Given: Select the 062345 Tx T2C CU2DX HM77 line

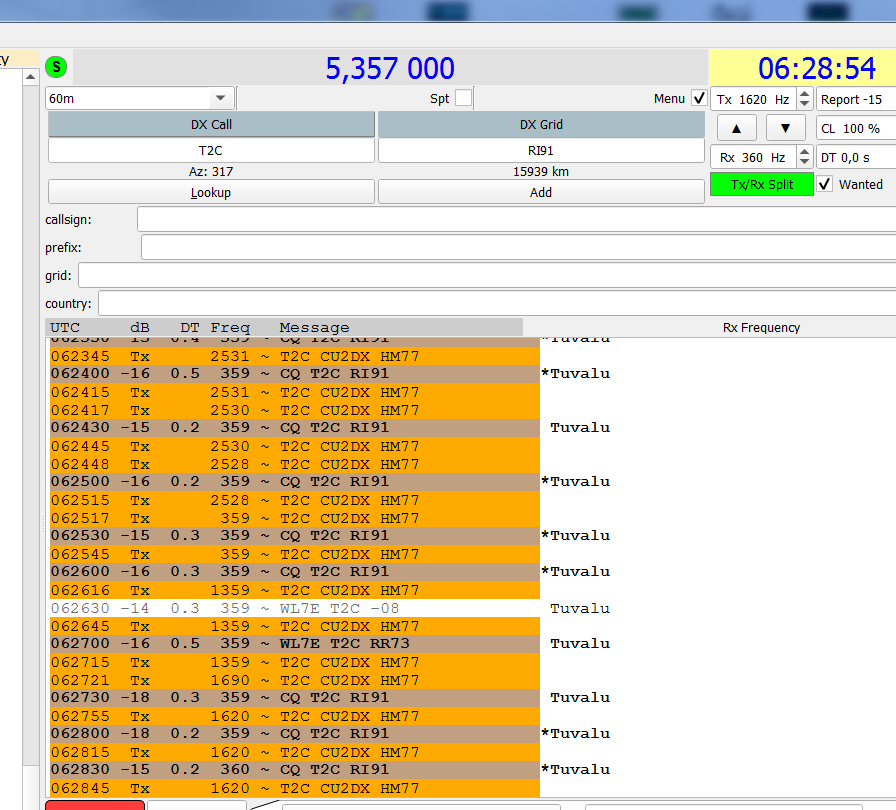Looking at the screenshot, I should [295, 356].
